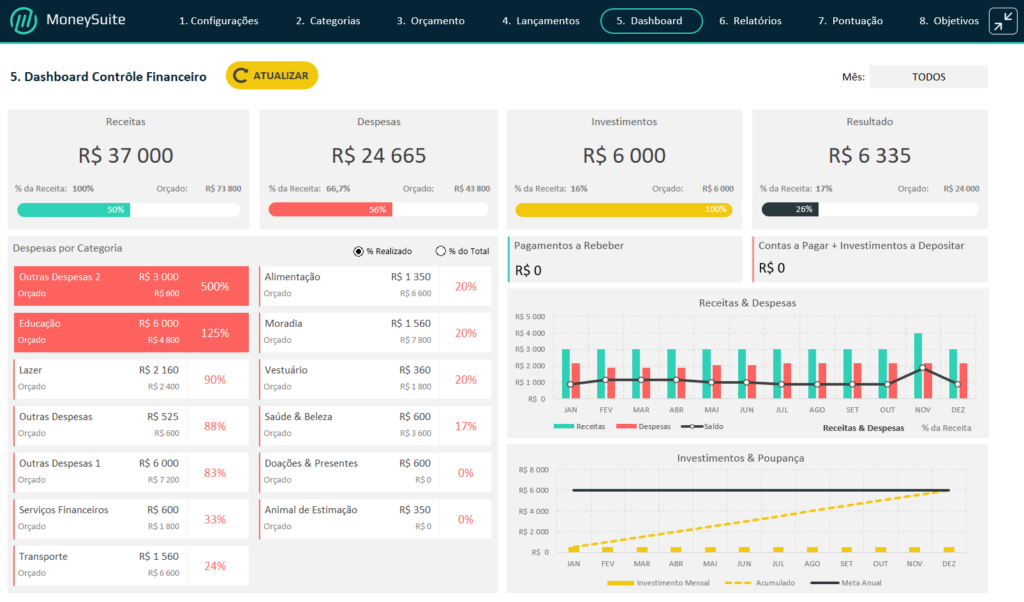Image resolution: width=1024 pixels, height=602 pixels.
Task: Open the 3. Orçamento tab
Action: (x=430, y=21)
